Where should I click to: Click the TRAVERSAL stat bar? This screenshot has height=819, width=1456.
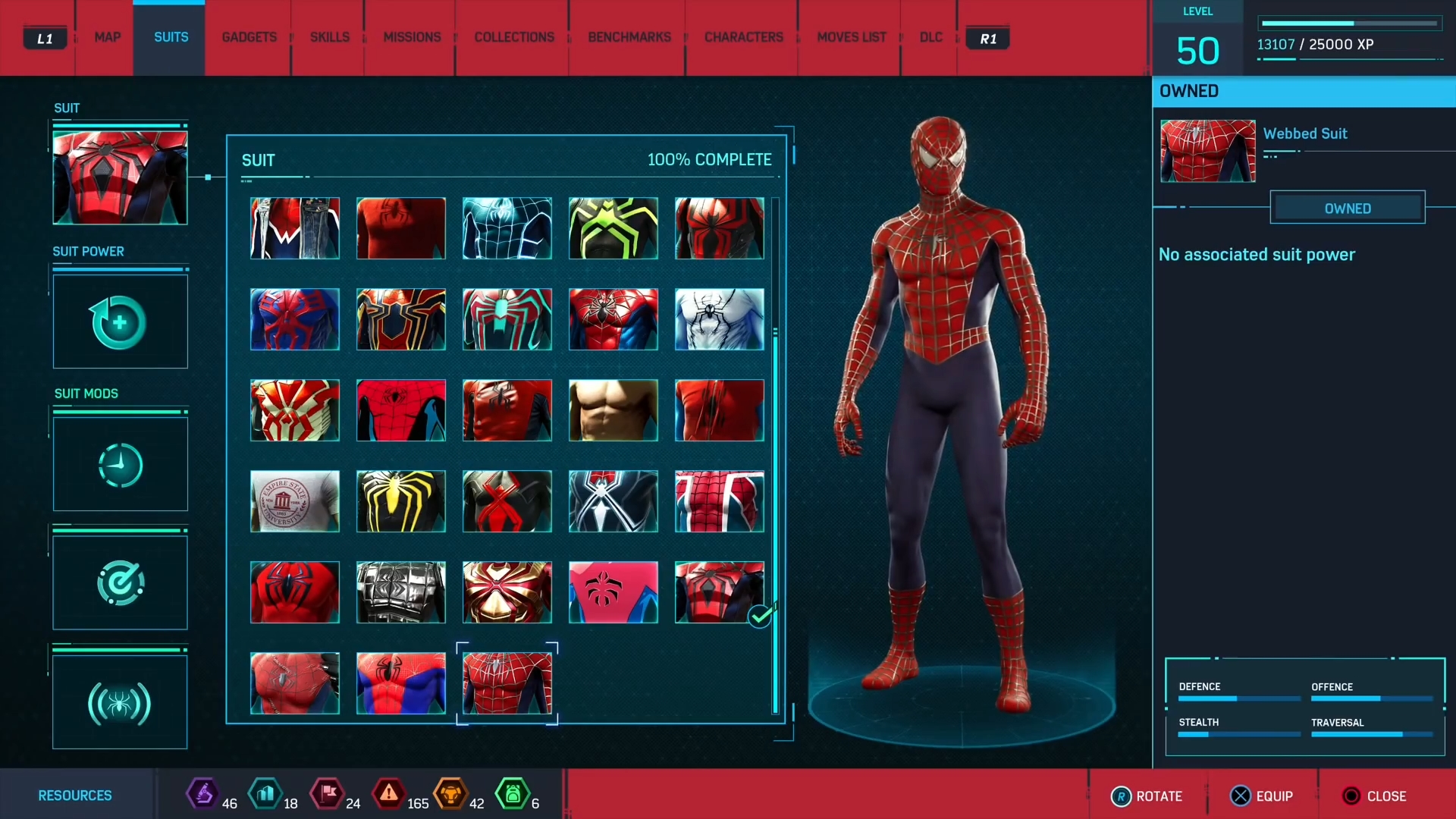pos(1372,734)
